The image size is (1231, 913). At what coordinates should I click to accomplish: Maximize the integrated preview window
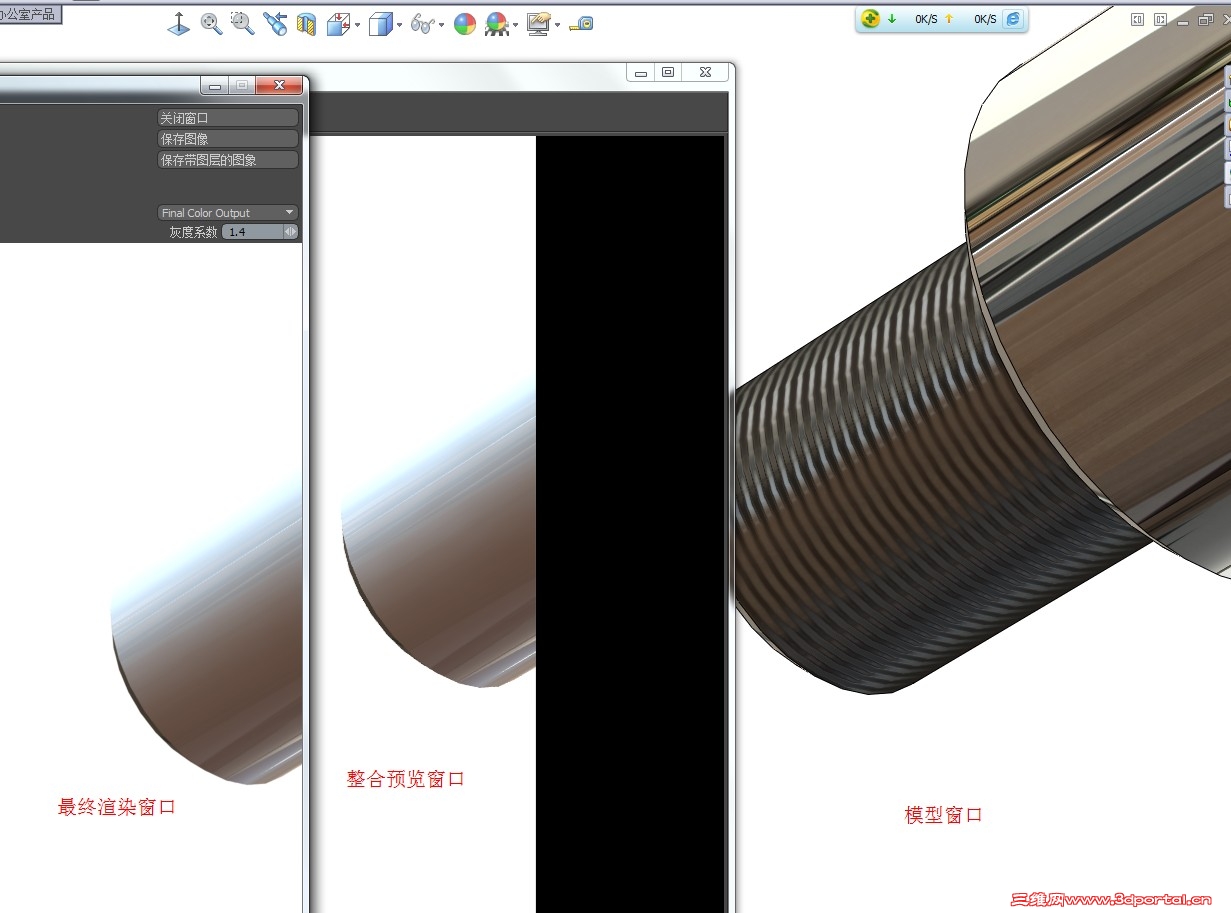click(668, 73)
